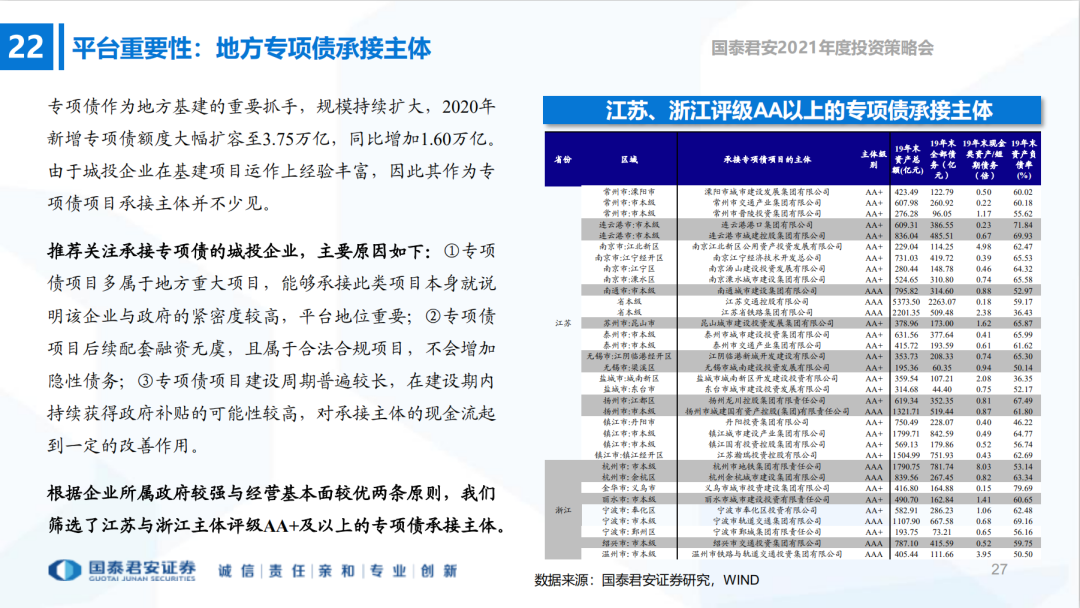Click the row 绍兴市交通投资集团有限公司
Image resolution: width=1080 pixels, height=608 pixels.
point(811,543)
